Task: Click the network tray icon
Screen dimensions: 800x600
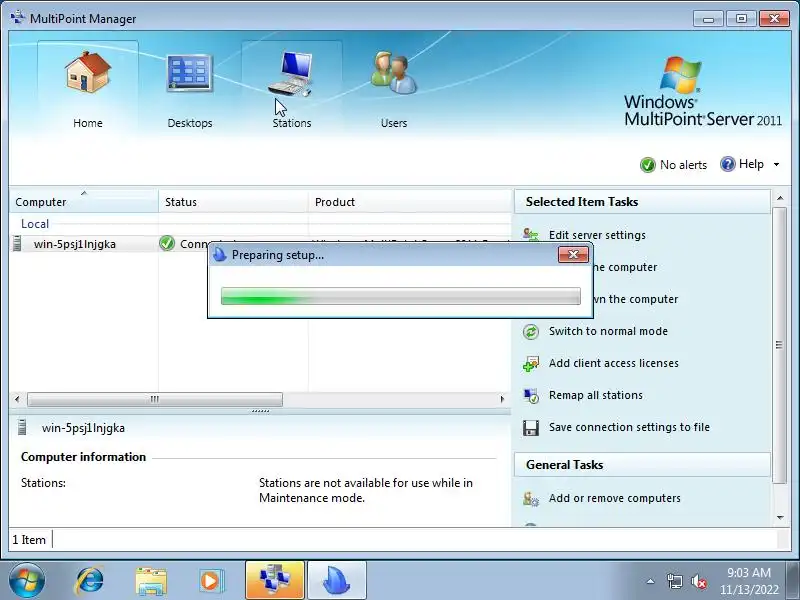Action: [674, 581]
